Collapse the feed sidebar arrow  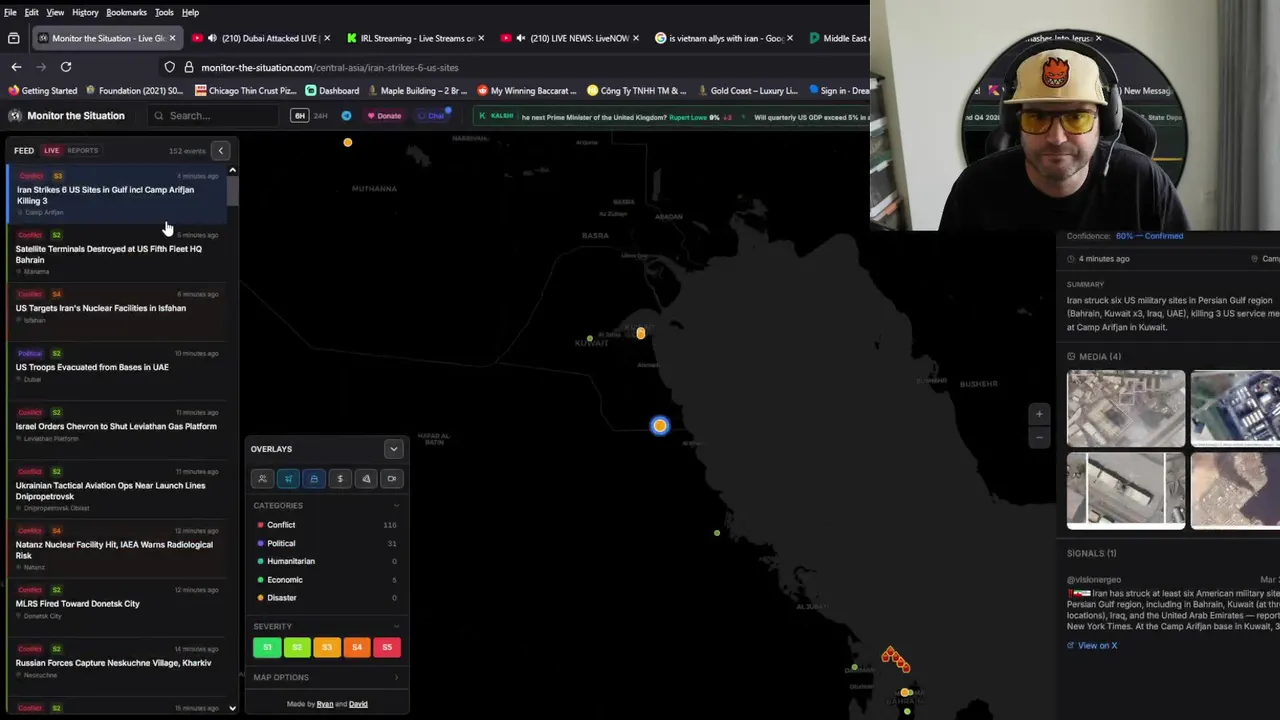pyautogui.click(x=221, y=151)
